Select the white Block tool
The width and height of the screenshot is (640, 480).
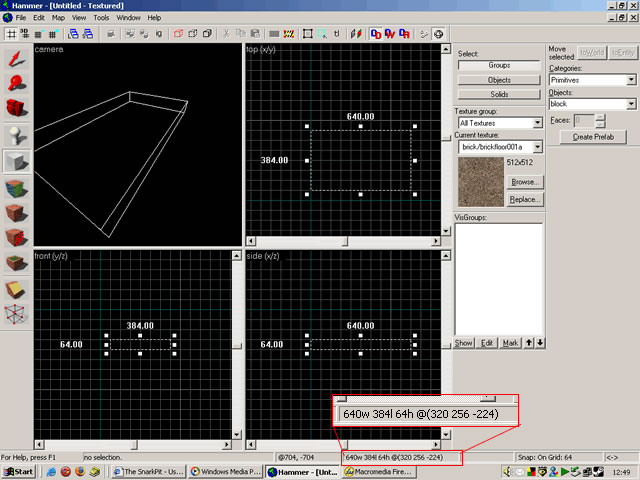coord(16,161)
